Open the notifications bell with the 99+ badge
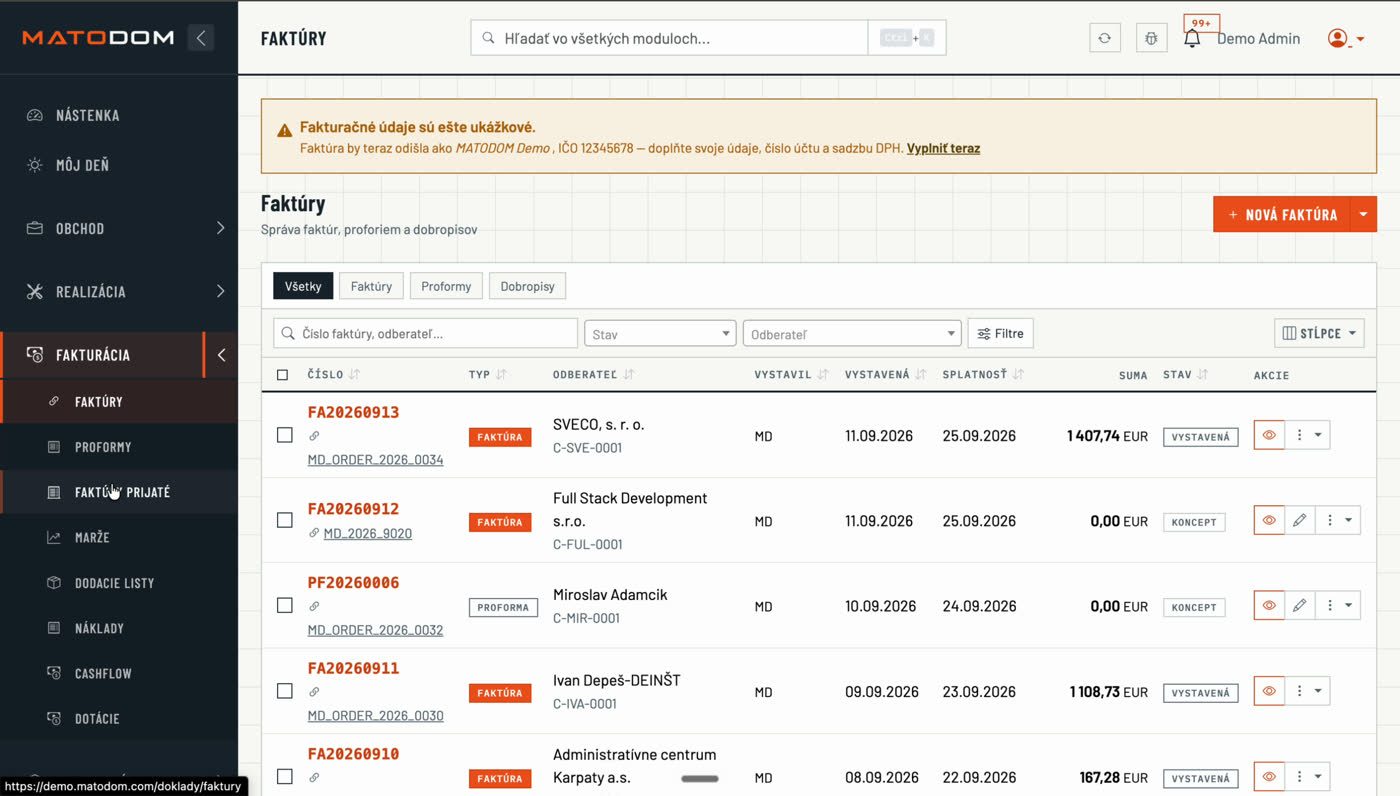This screenshot has width=1400, height=796. (1192, 38)
